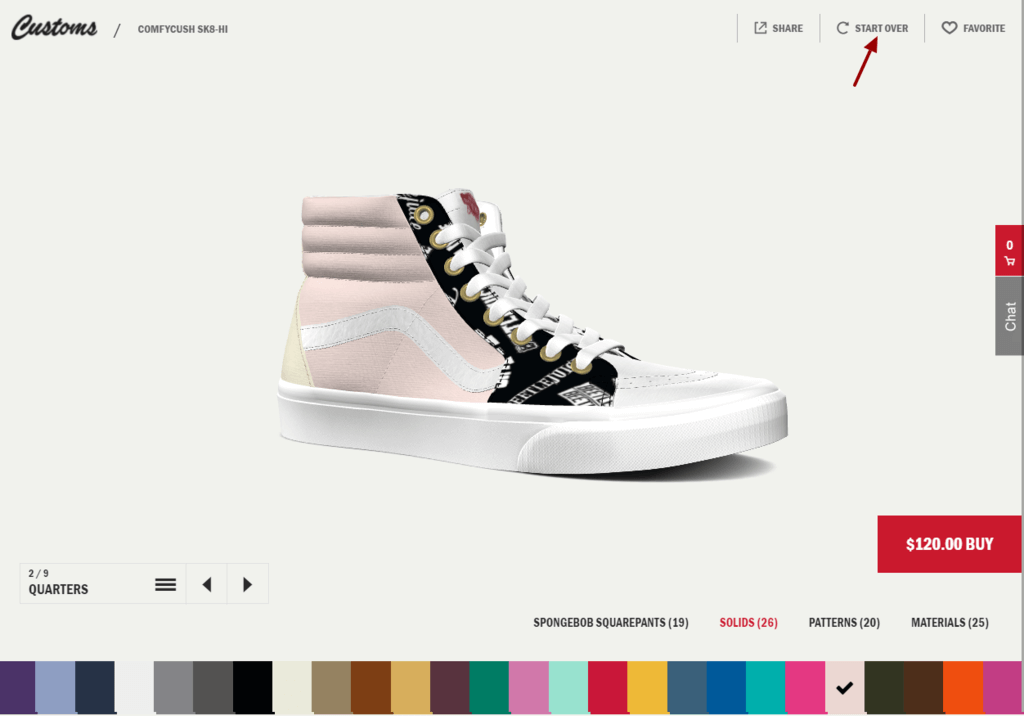Advance to the next shoe part
The width and height of the screenshot is (1024, 716).
pos(247,583)
